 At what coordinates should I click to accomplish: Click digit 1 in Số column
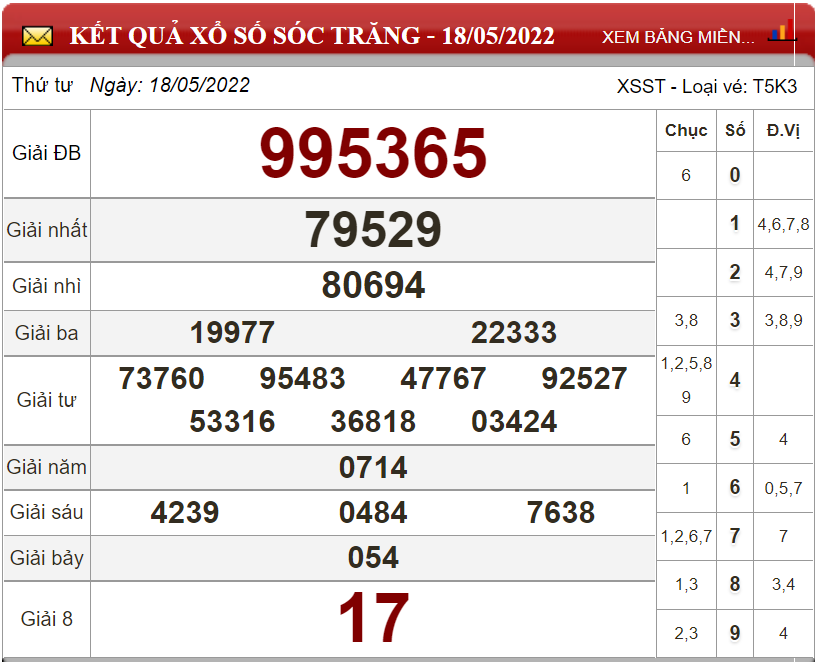click(735, 223)
